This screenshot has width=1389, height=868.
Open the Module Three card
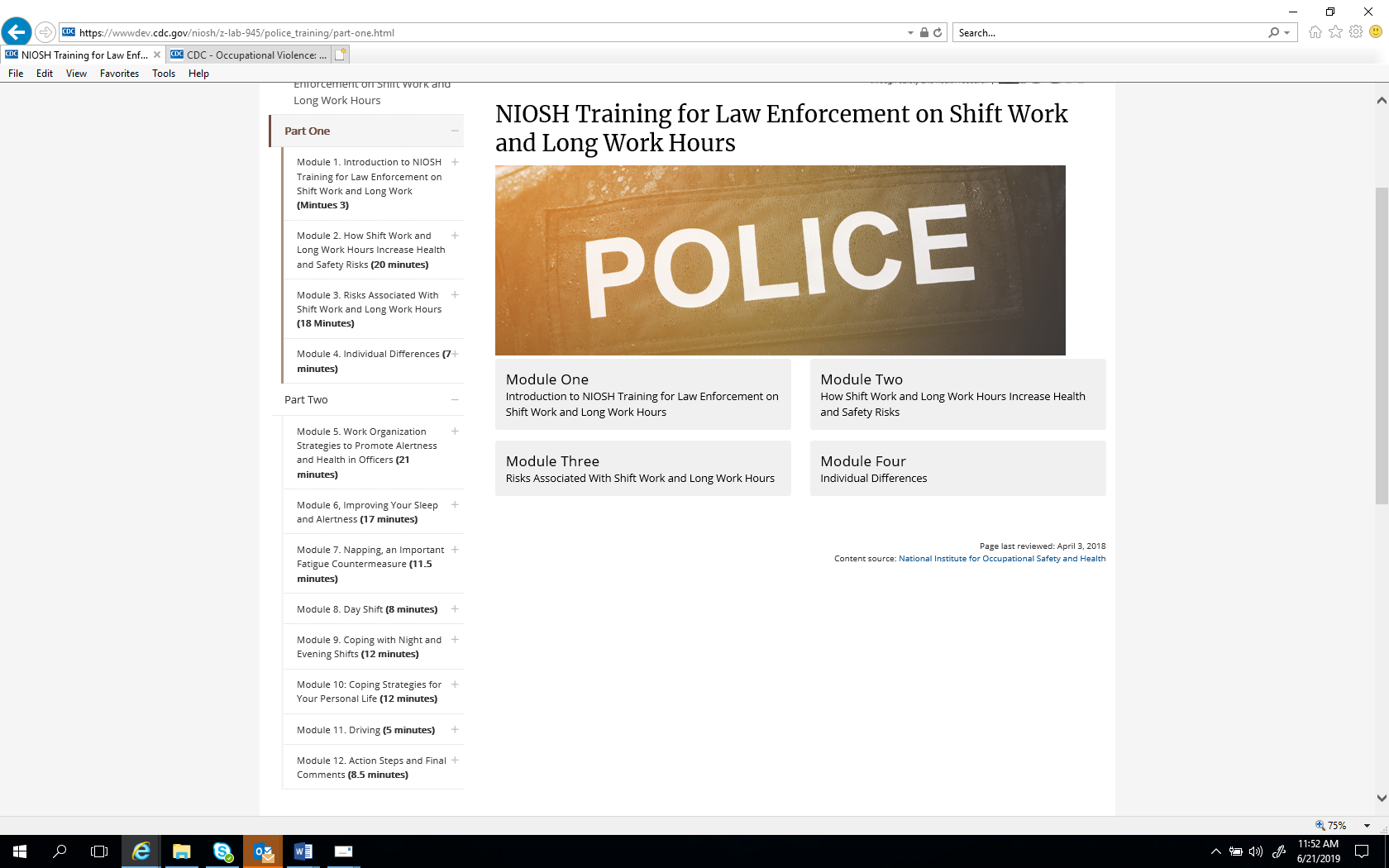point(643,469)
